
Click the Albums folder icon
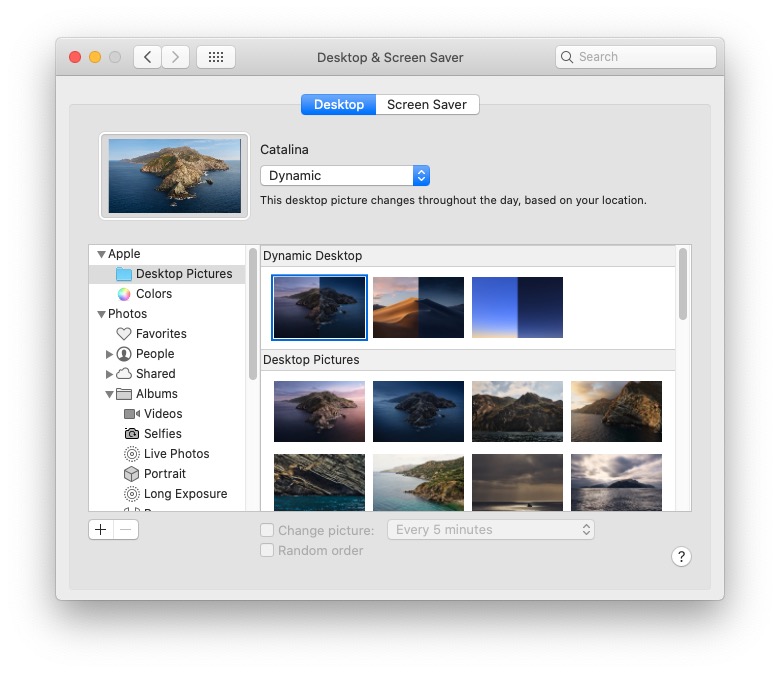click(x=124, y=394)
